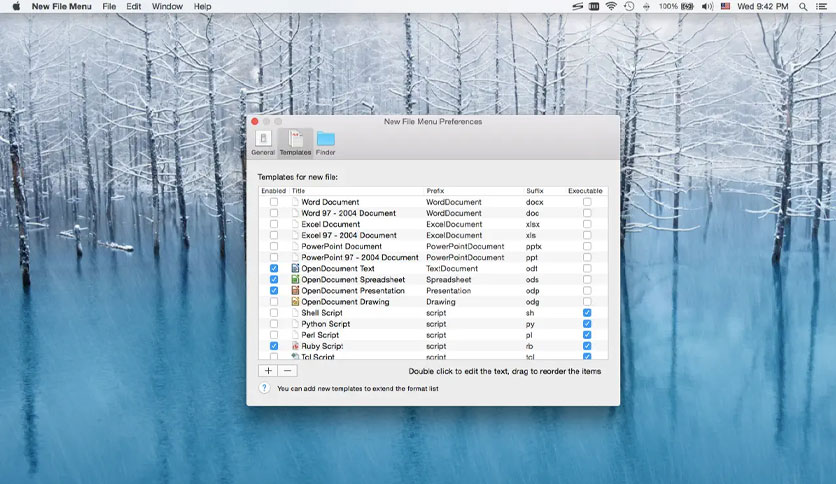
Task: Click the Suffix column header
Action: click(x=535, y=191)
